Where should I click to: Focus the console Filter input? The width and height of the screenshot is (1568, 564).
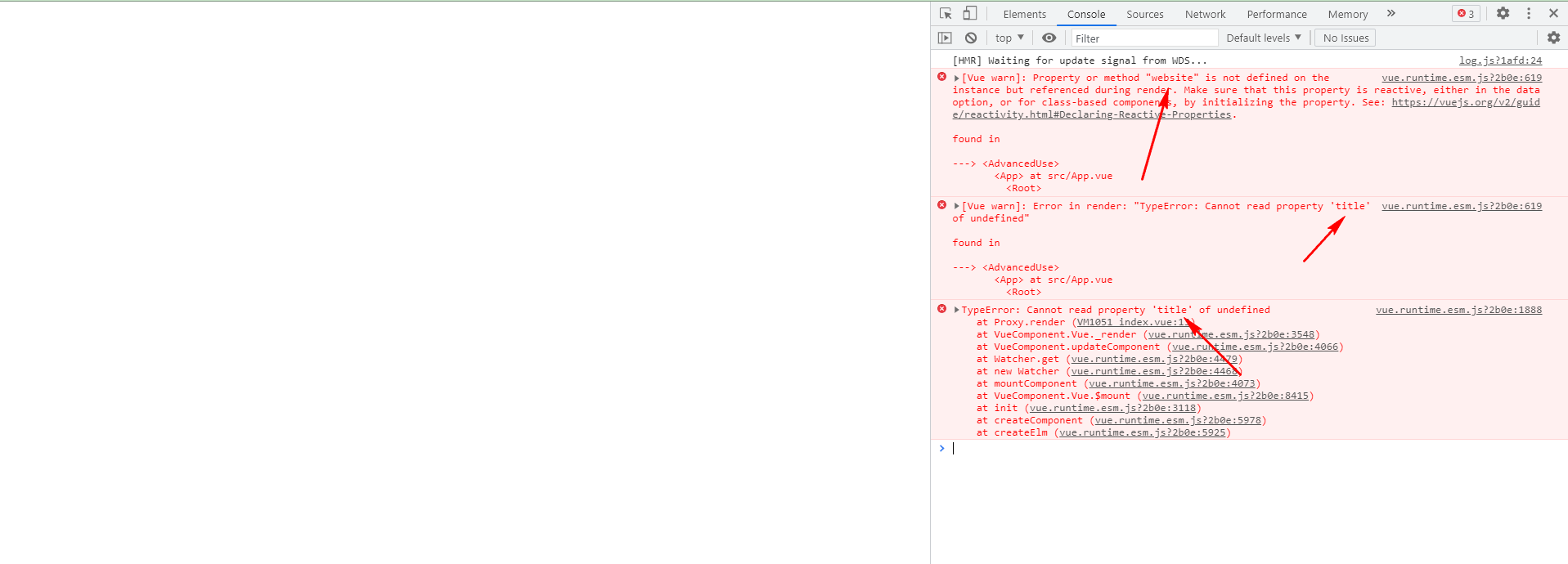pyautogui.click(x=1144, y=38)
